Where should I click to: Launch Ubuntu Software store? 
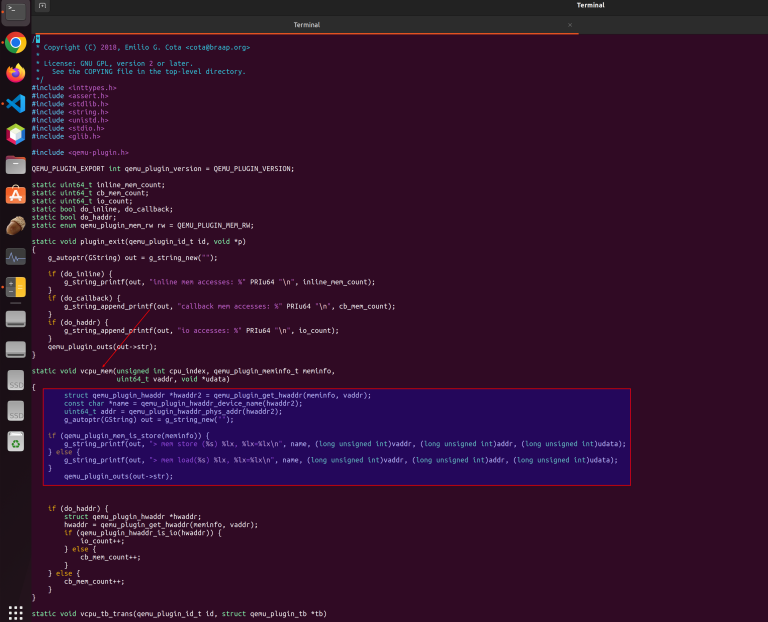coord(16,195)
